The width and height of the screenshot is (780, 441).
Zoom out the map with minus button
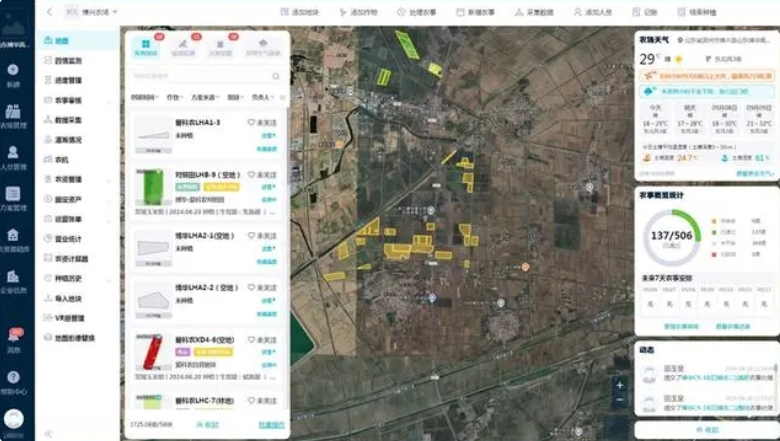pyautogui.click(x=619, y=399)
